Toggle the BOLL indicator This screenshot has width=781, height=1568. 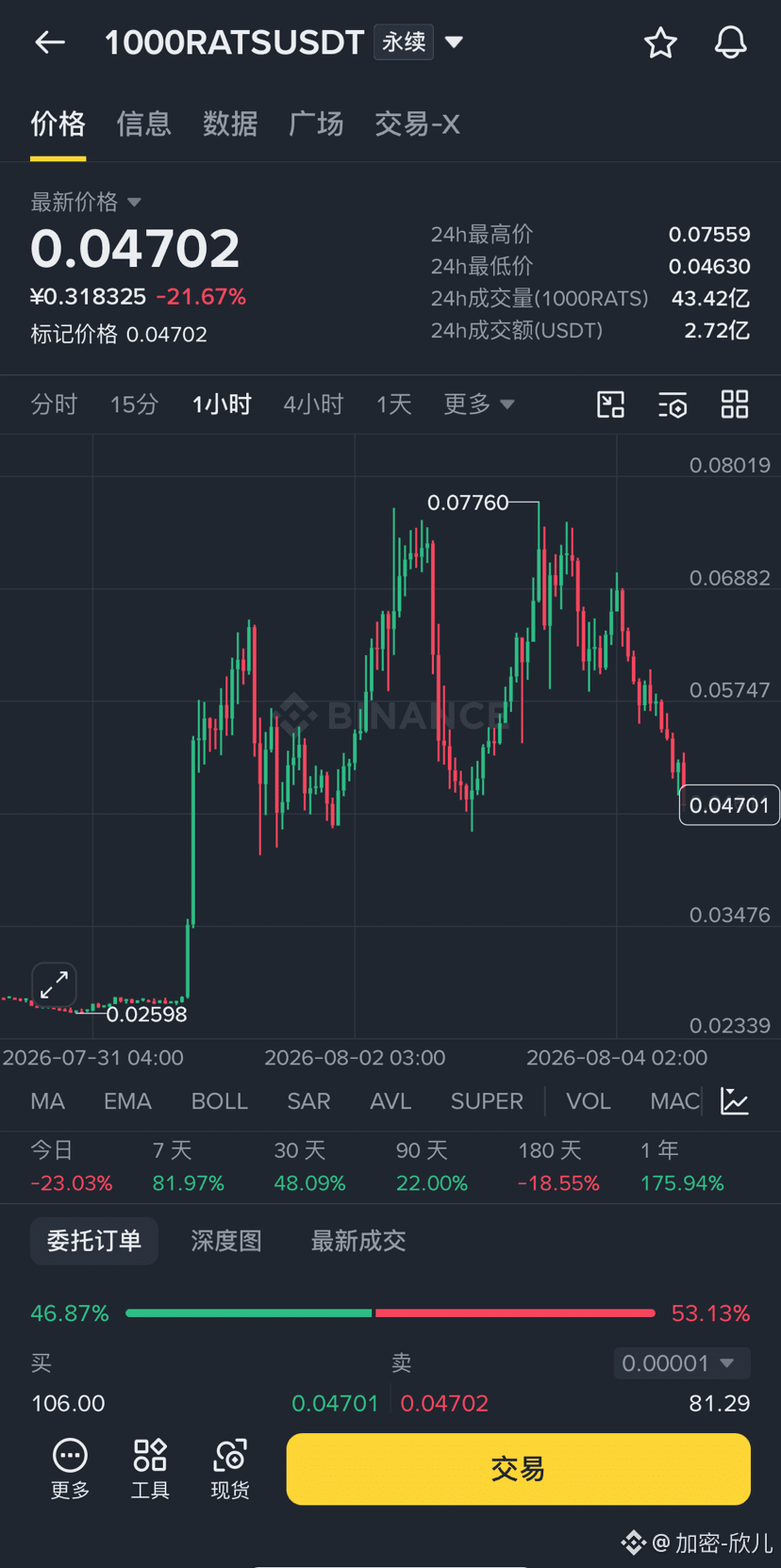click(x=220, y=1101)
